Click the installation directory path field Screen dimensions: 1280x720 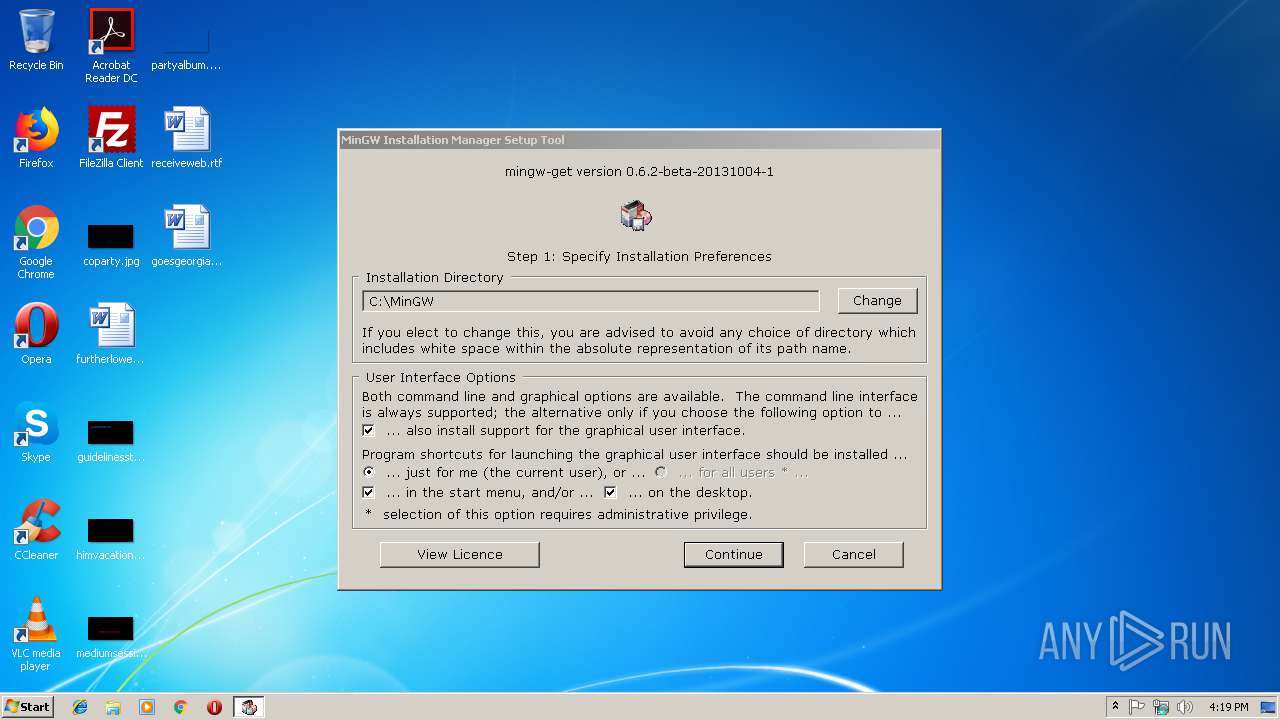(590, 301)
